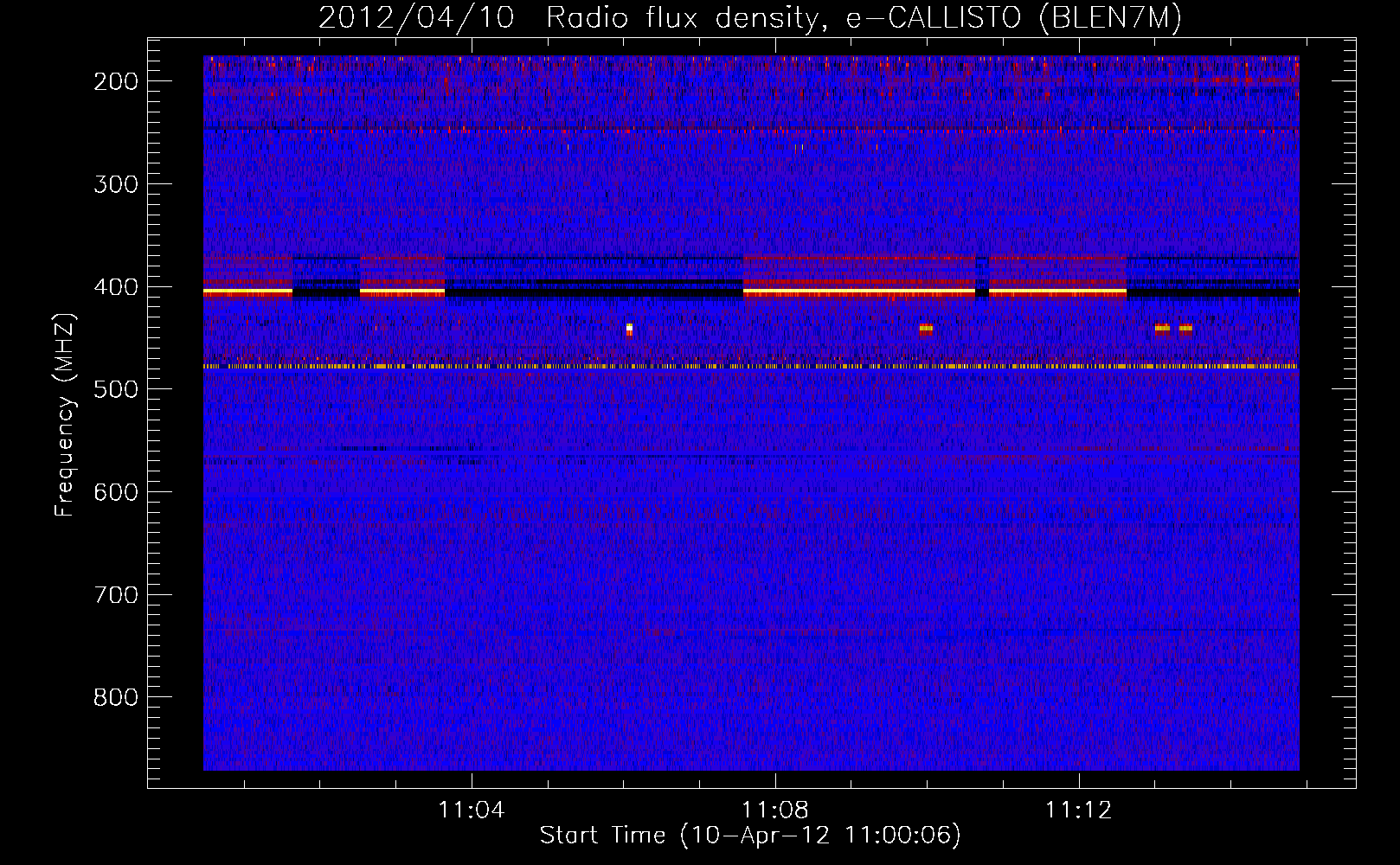The width and height of the screenshot is (1400, 865).
Task: Click the 700 frequency tick label
Action: (x=115, y=595)
